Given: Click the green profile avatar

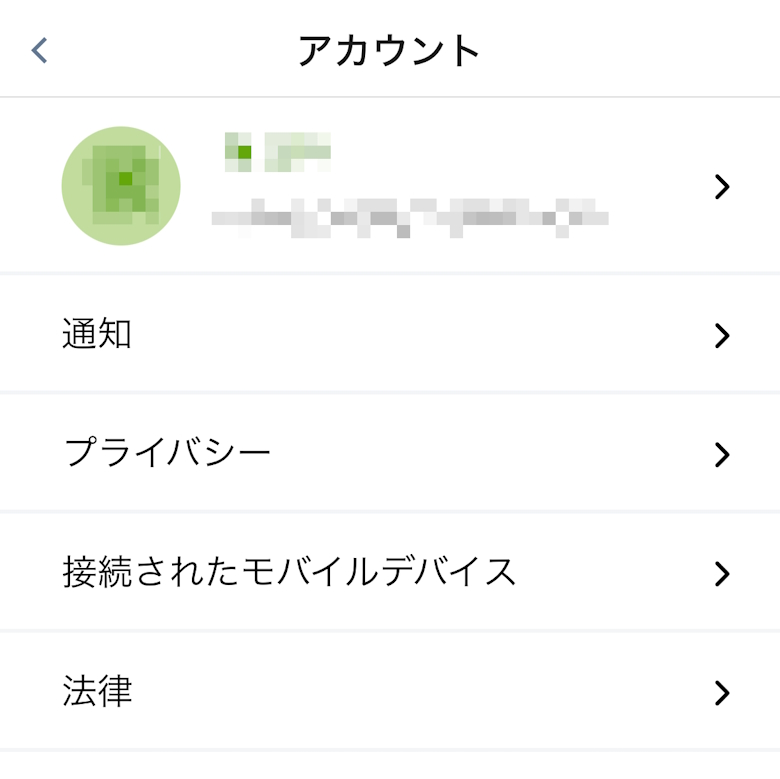Looking at the screenshot, I should (121, 186).
